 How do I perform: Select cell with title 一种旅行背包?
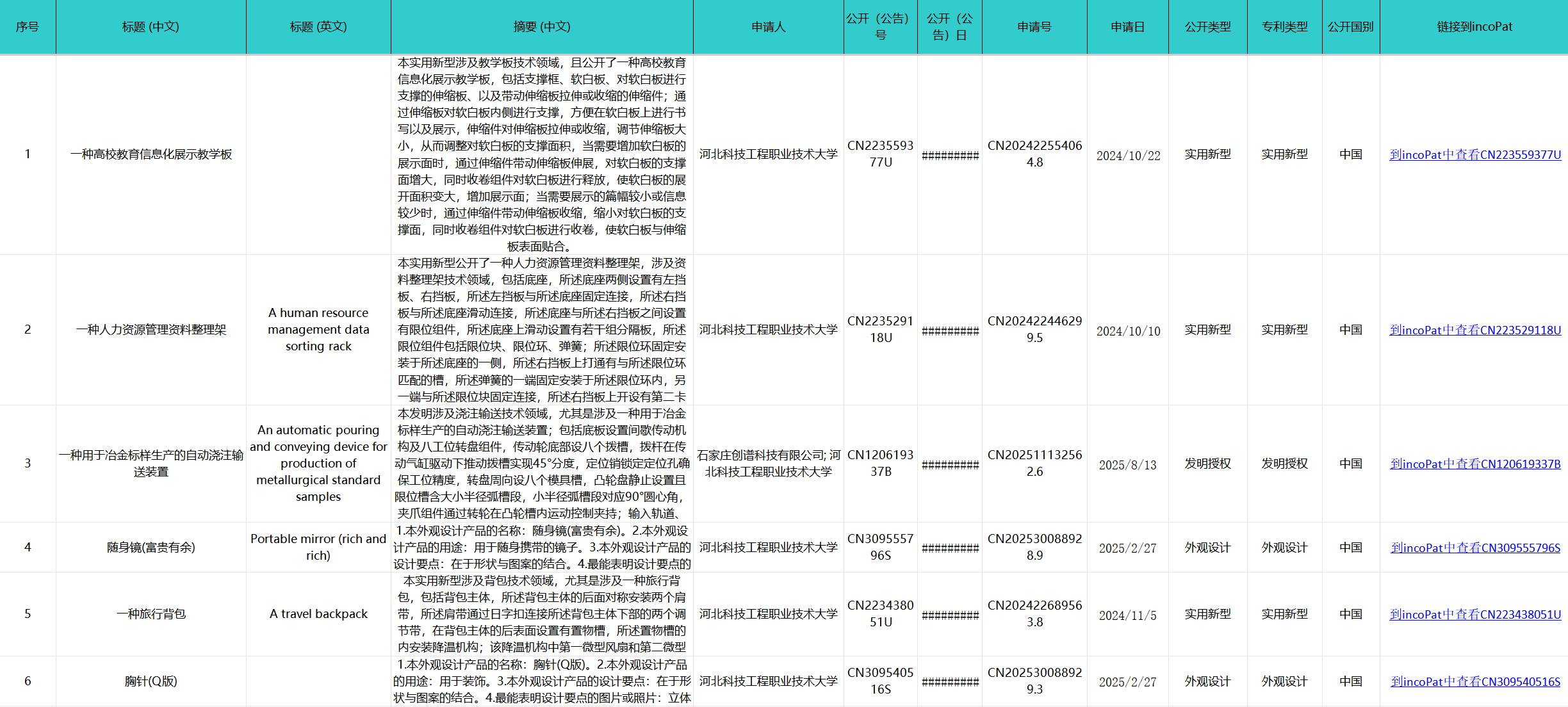tap(151, 614)
